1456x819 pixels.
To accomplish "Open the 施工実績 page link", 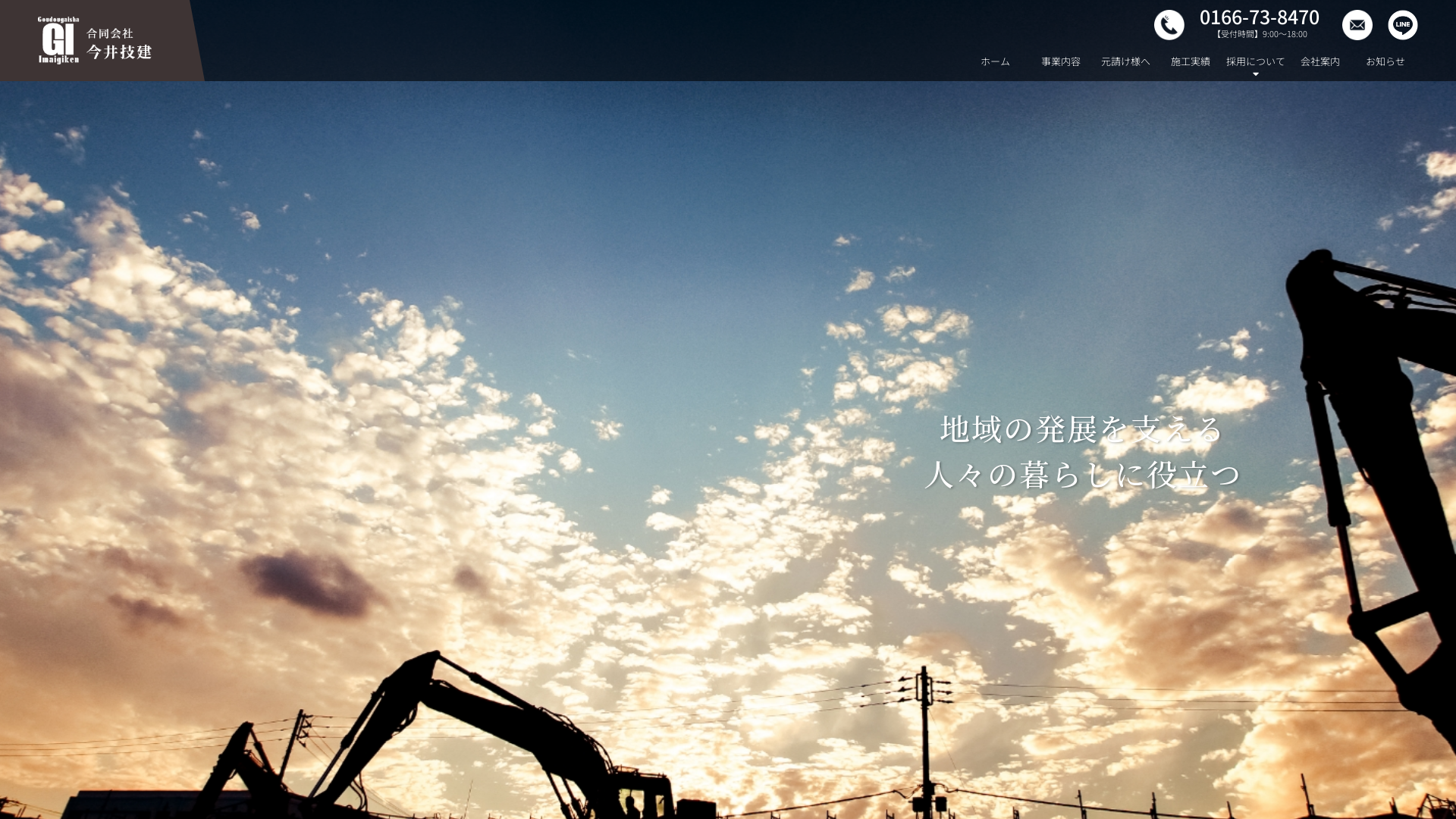I will (1190, 61).
